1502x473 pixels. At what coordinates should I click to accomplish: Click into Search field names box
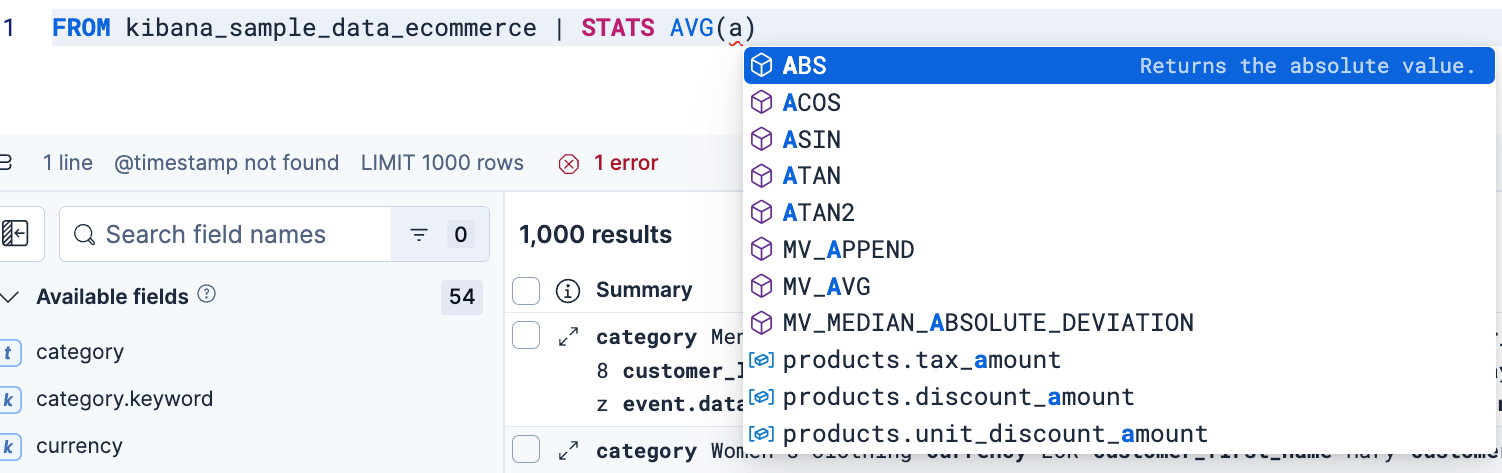tap(225, 235)
